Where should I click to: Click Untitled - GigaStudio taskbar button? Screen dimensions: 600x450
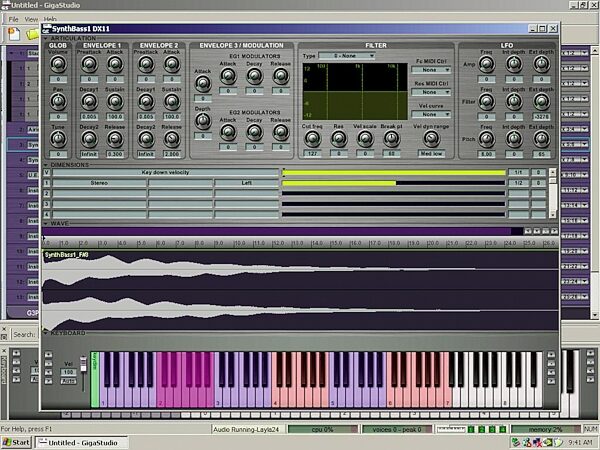[82, 443]
